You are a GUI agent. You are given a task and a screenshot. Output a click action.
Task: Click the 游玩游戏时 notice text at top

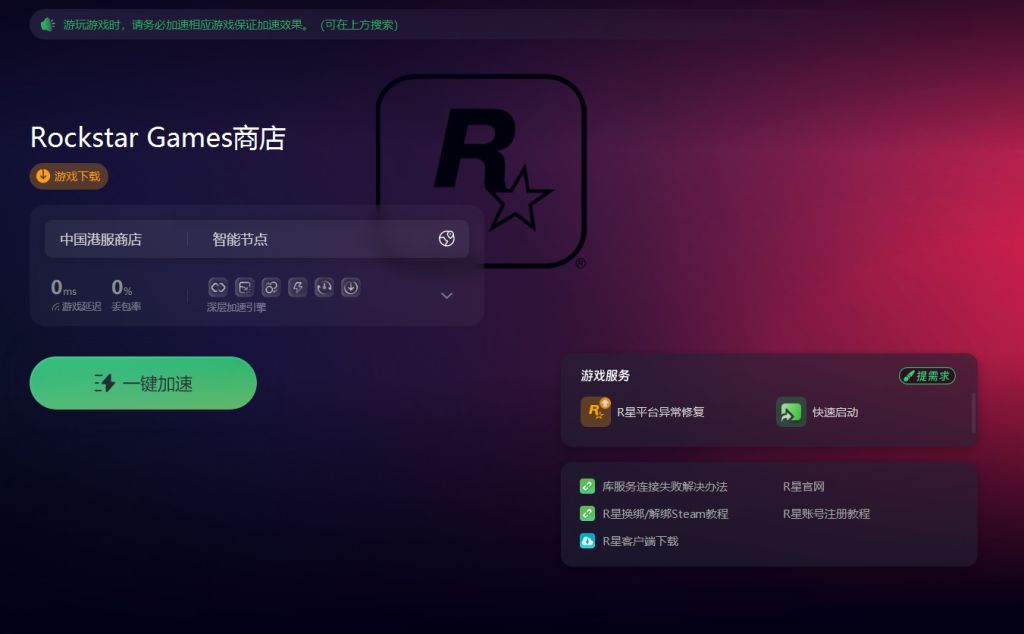tap(231, 25)
